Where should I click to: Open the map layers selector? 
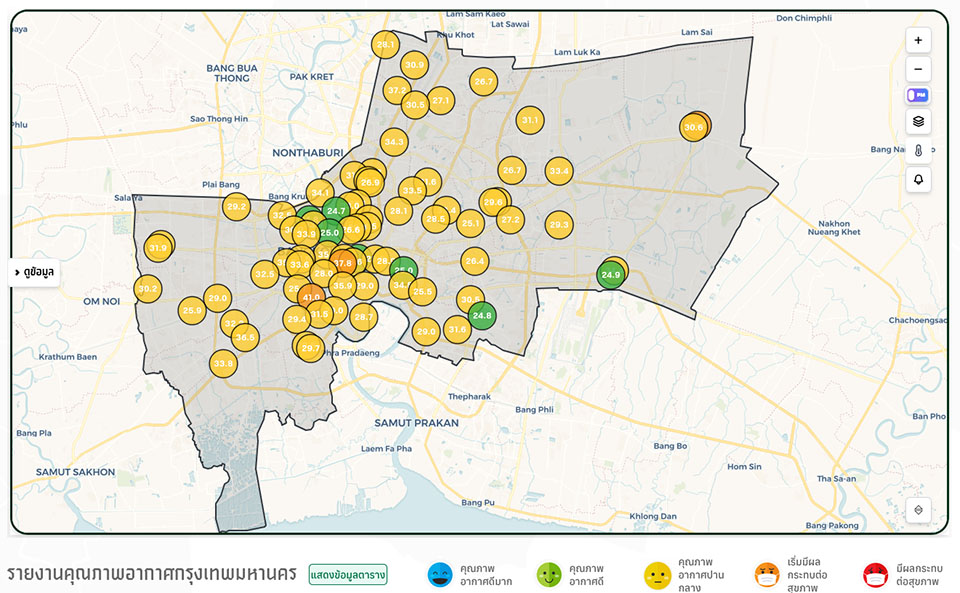tap(918, 122)
